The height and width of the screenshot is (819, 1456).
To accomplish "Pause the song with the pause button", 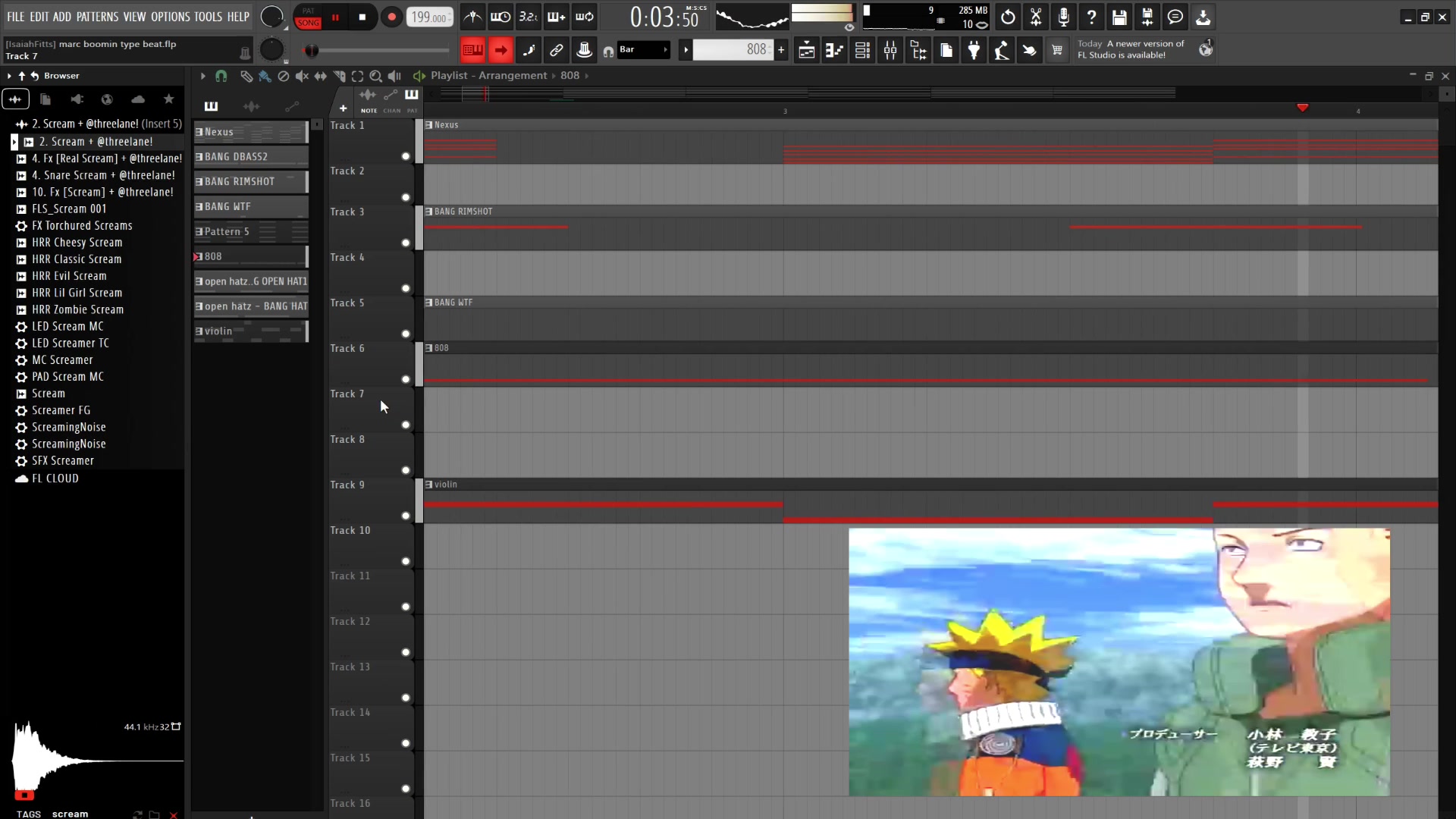I will 335,17.
